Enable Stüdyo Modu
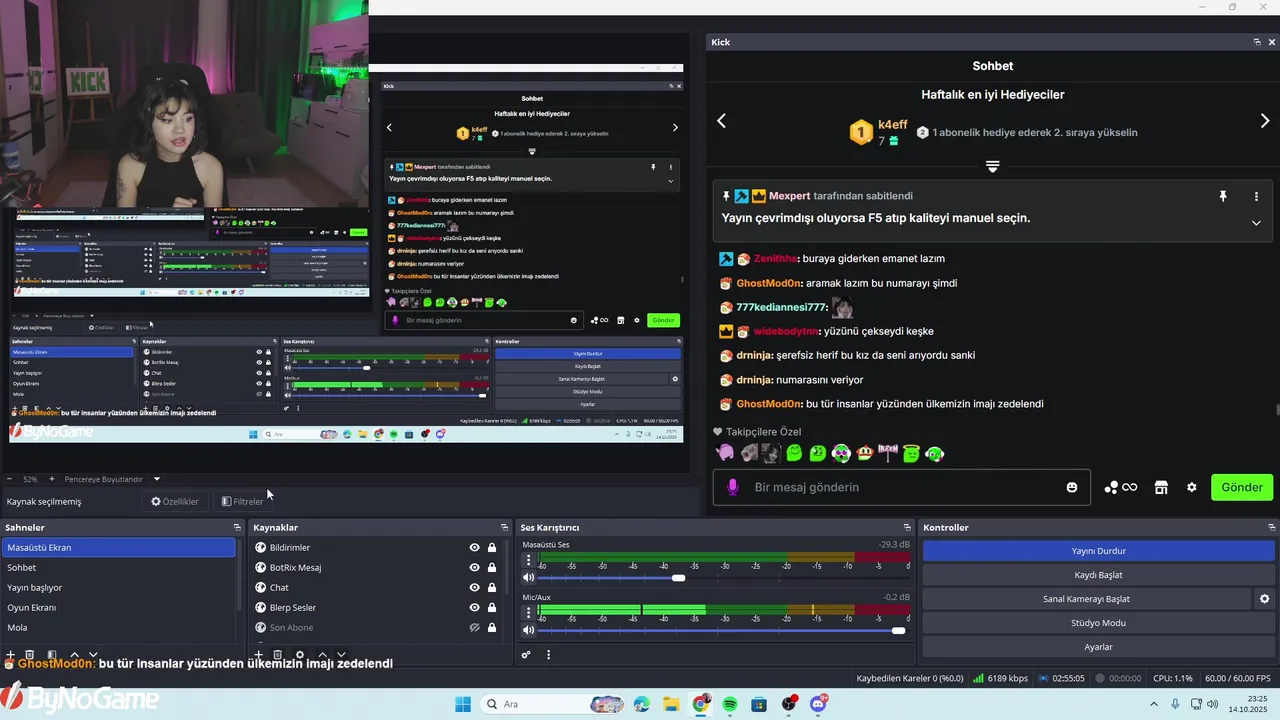This screenshot has height=720, width=1280. pos(1098,623)
